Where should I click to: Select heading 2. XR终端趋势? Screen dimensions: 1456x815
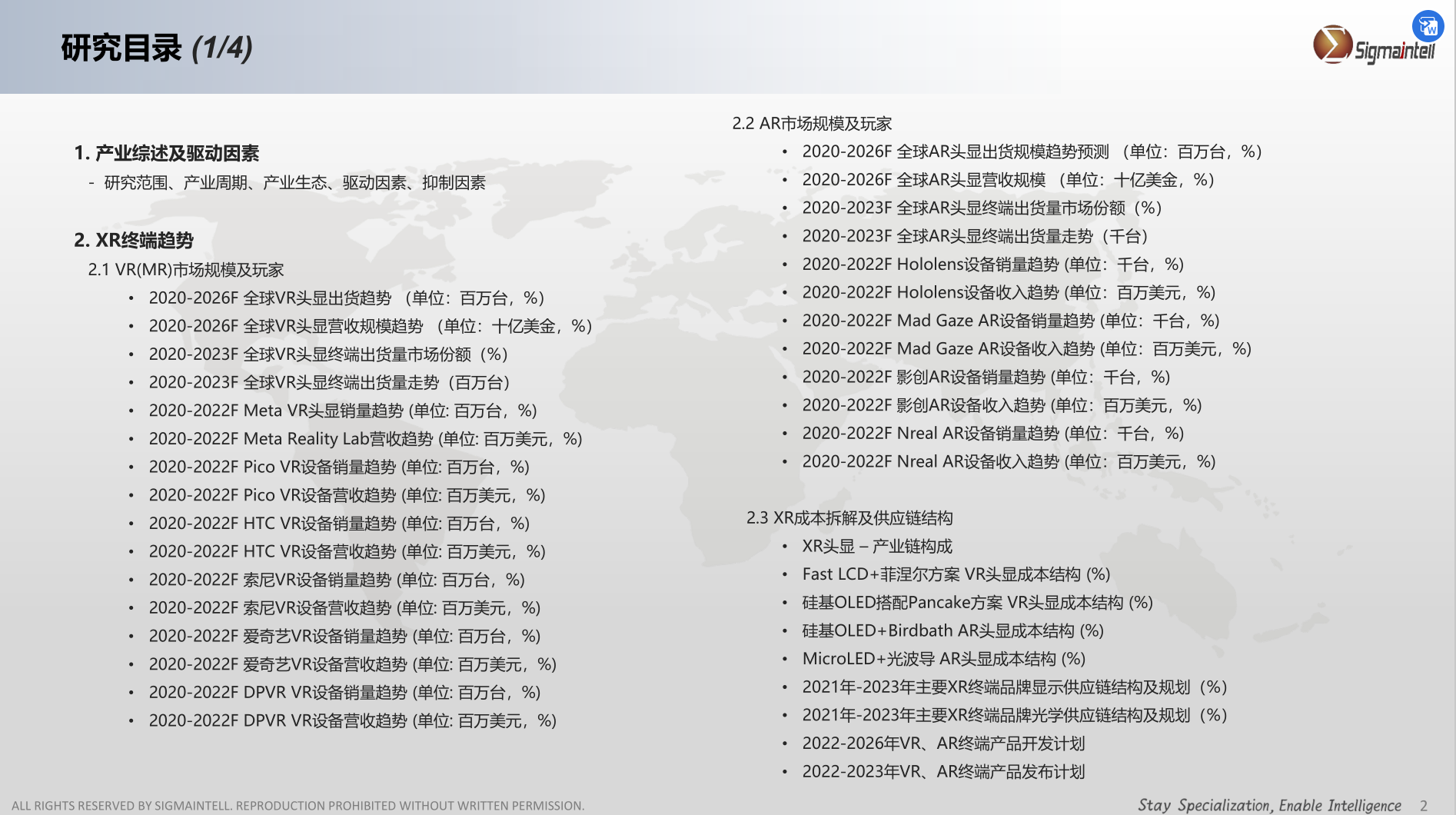134,240
